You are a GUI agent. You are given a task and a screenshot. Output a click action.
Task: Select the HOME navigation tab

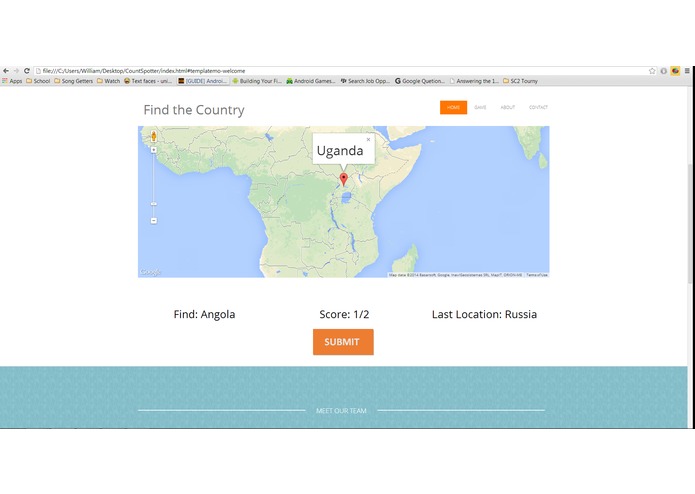[453, 108]
